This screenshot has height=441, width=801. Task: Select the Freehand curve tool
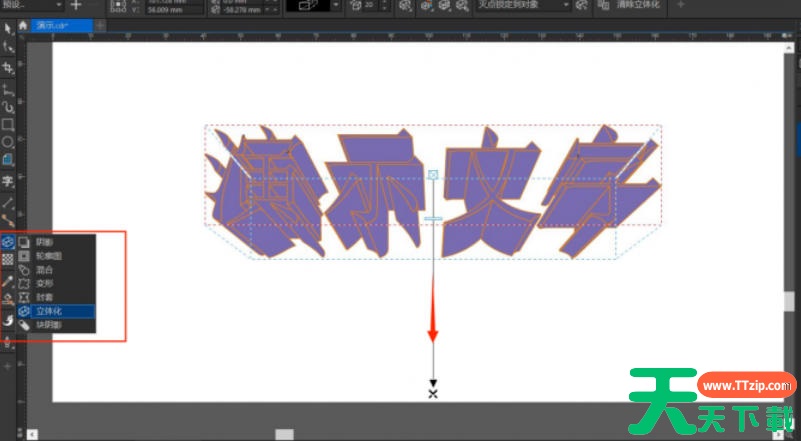[8, 89]
